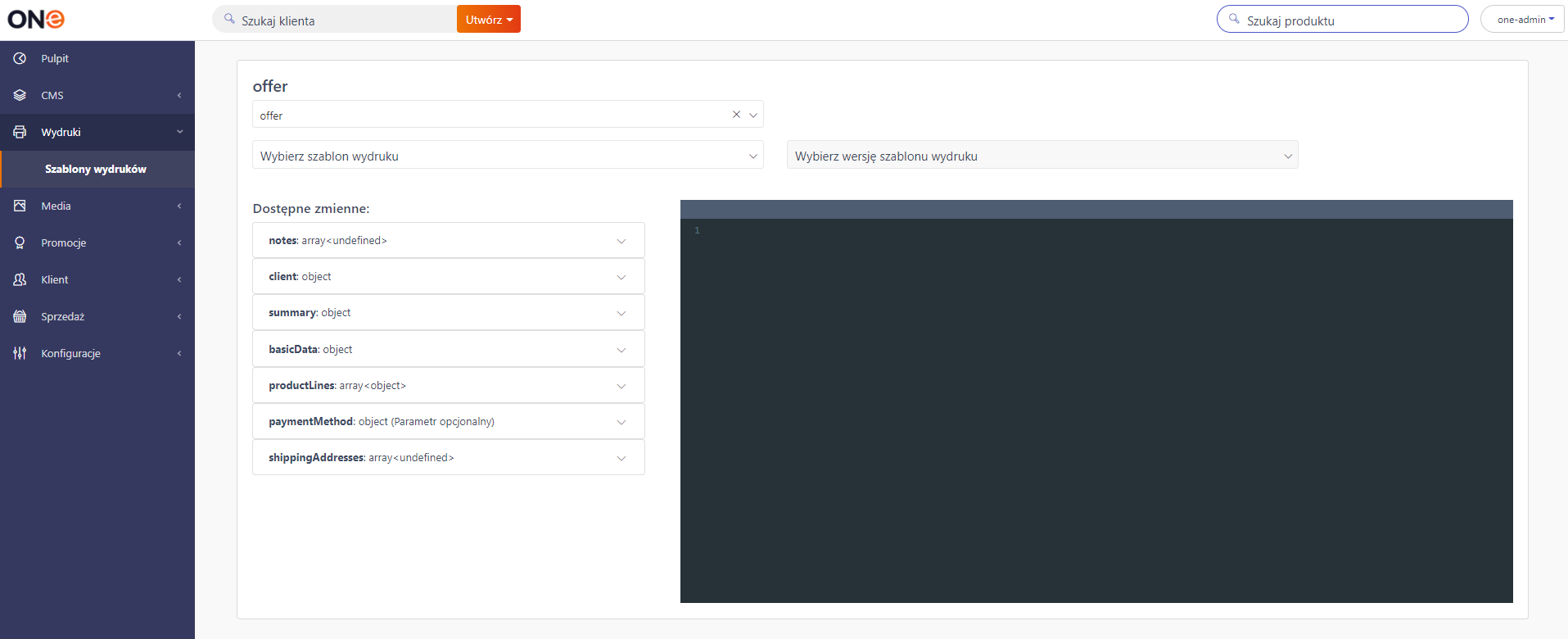Click the CMS layers icon
This screenshot has height=639, width=1568.
point(20,95)
